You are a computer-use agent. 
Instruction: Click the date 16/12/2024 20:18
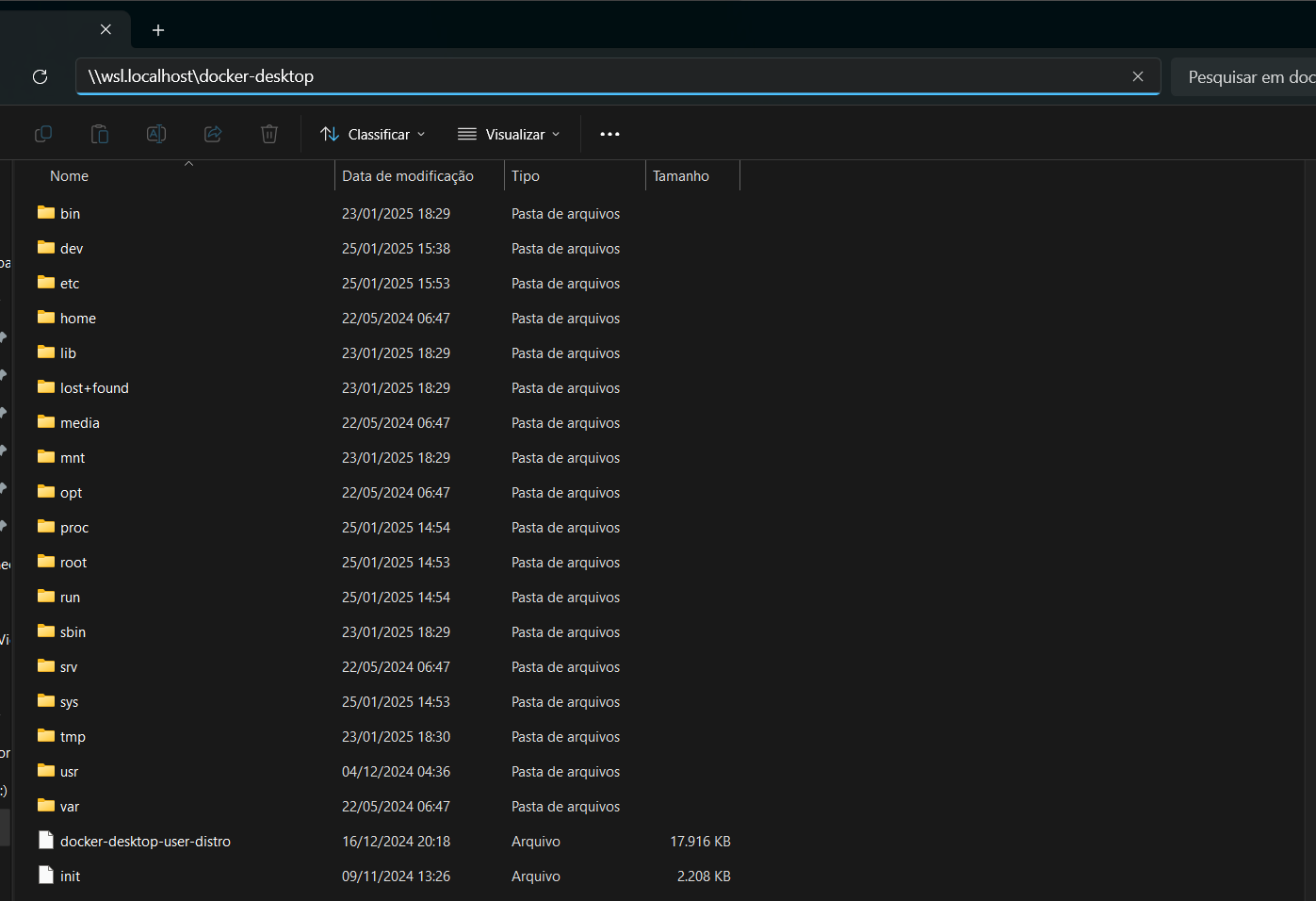[396, 842]
